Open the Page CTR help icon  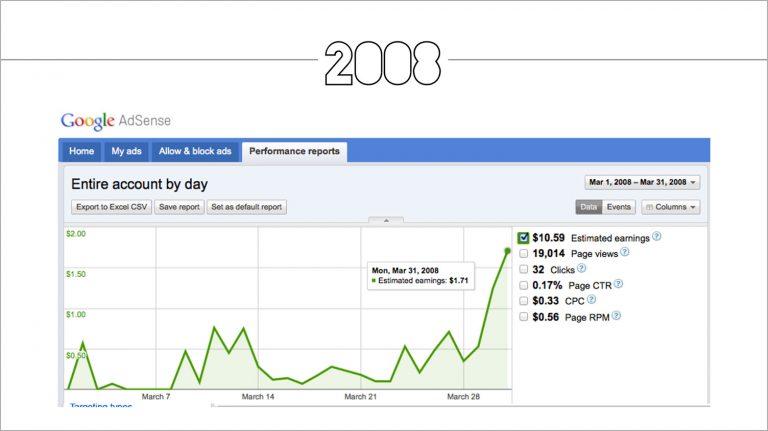618,284
